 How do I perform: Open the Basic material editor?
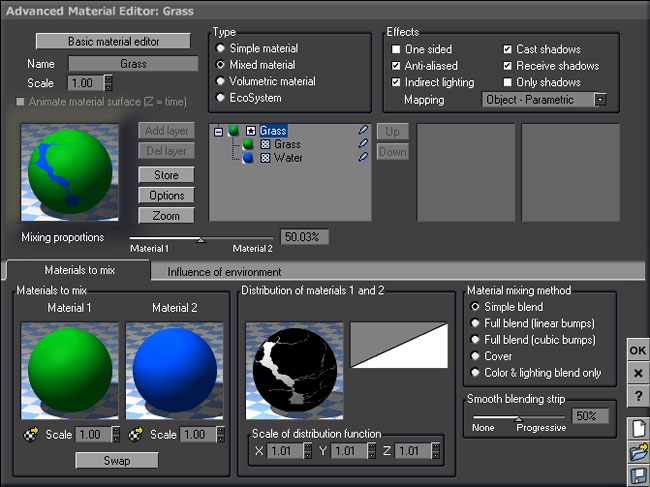coord(113,41)
